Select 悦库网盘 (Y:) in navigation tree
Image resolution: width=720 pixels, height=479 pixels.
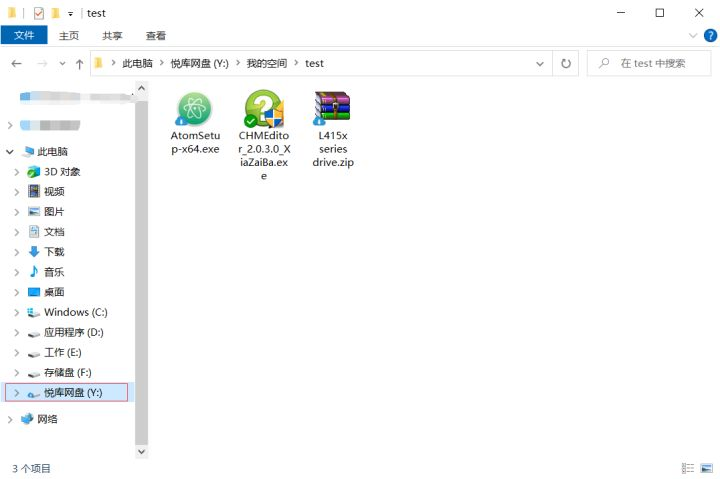point(73,393)
